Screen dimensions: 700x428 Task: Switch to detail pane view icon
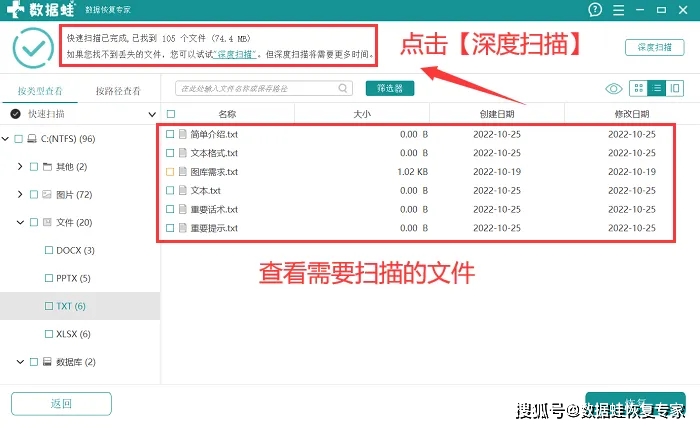[676, 89]
